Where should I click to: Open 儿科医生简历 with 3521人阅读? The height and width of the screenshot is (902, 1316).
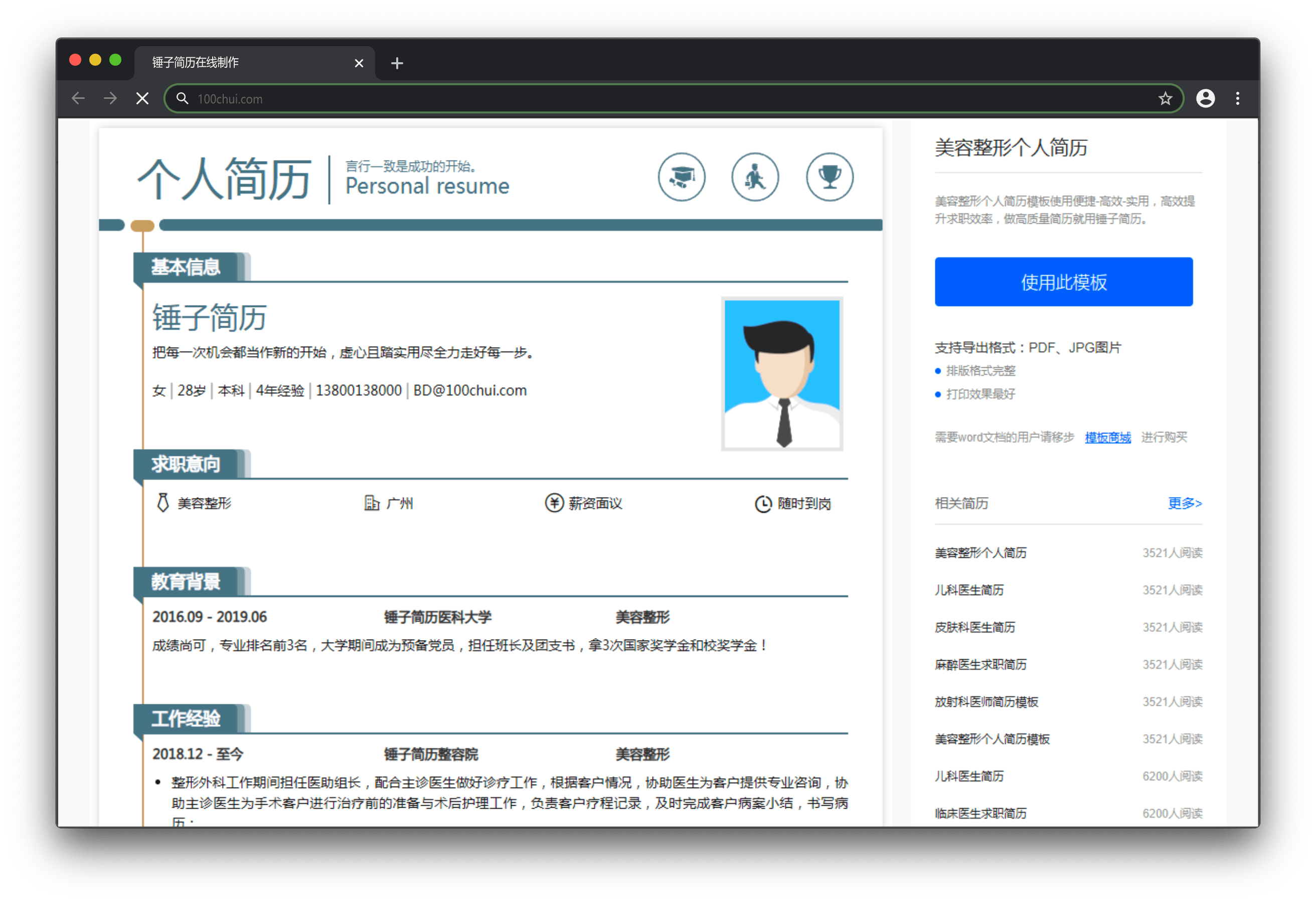(969, 590)
